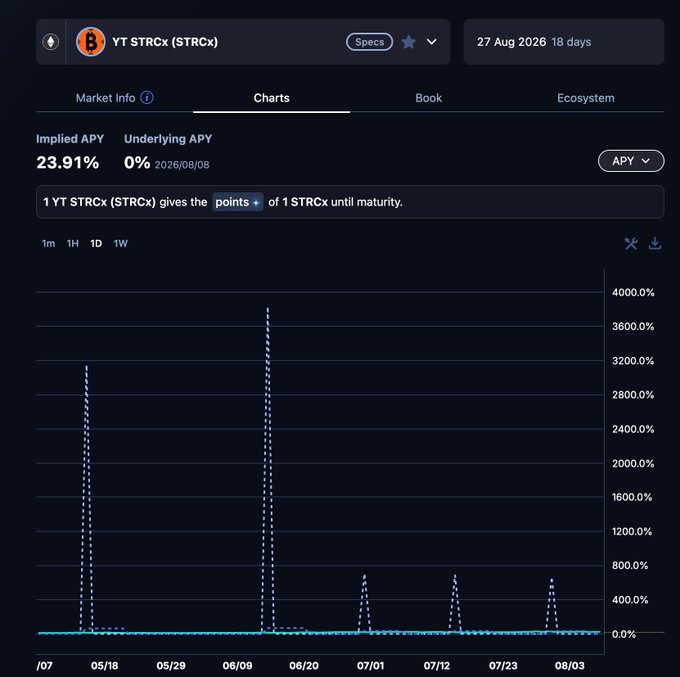Expand the market selector chevron

click(x=432, y=42)
